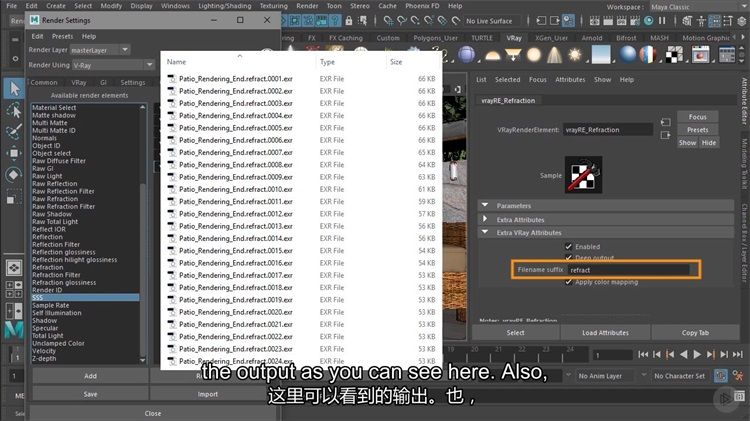Select Refraction in render elements list

[x=48, y=267]
